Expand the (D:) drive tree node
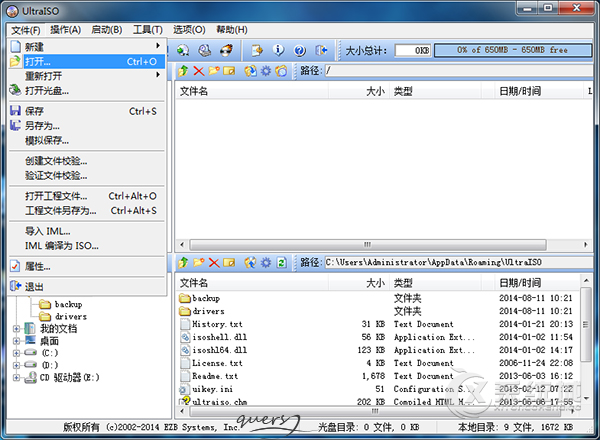The image size is (600, 440). pos(16,365)
